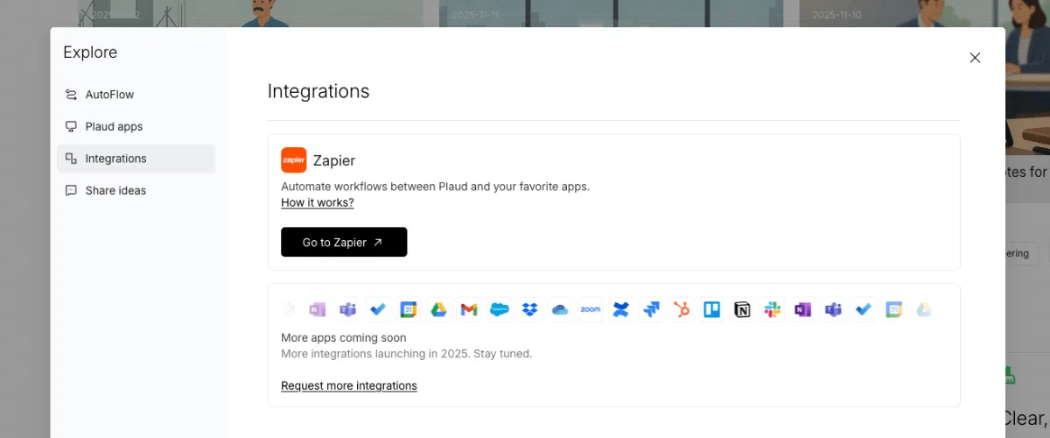Click 'More integrations launching in 2025' text
The width and height of the screenshot is (1050, 438).
406,354
